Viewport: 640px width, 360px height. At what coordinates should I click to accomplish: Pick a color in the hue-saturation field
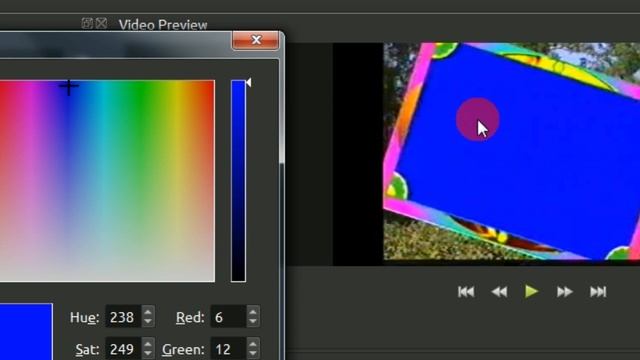click(x=107, y=181)
